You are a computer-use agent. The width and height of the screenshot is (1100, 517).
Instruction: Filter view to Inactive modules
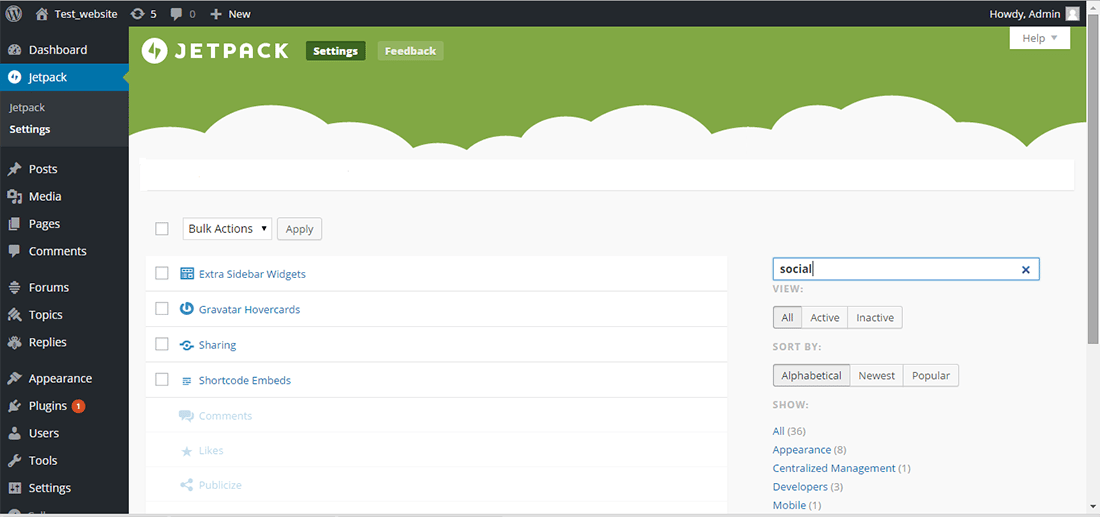875,317
